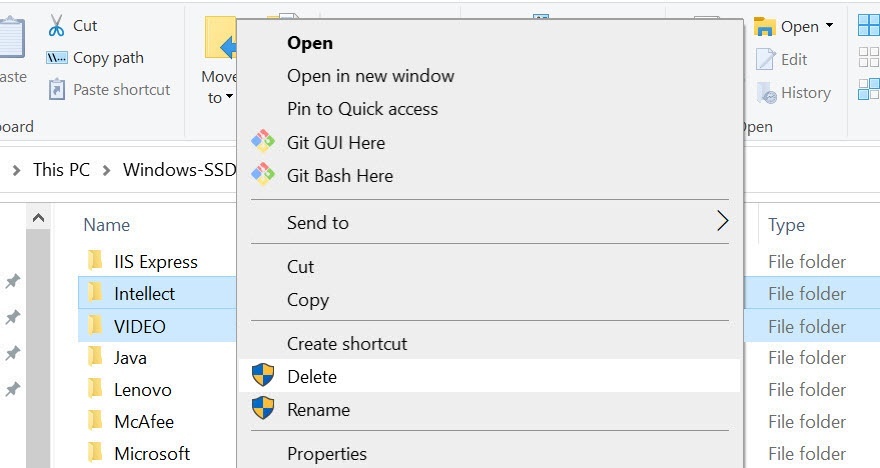880x468 pixels.
Task: Choose Properties from context menu
Action: 327,454
